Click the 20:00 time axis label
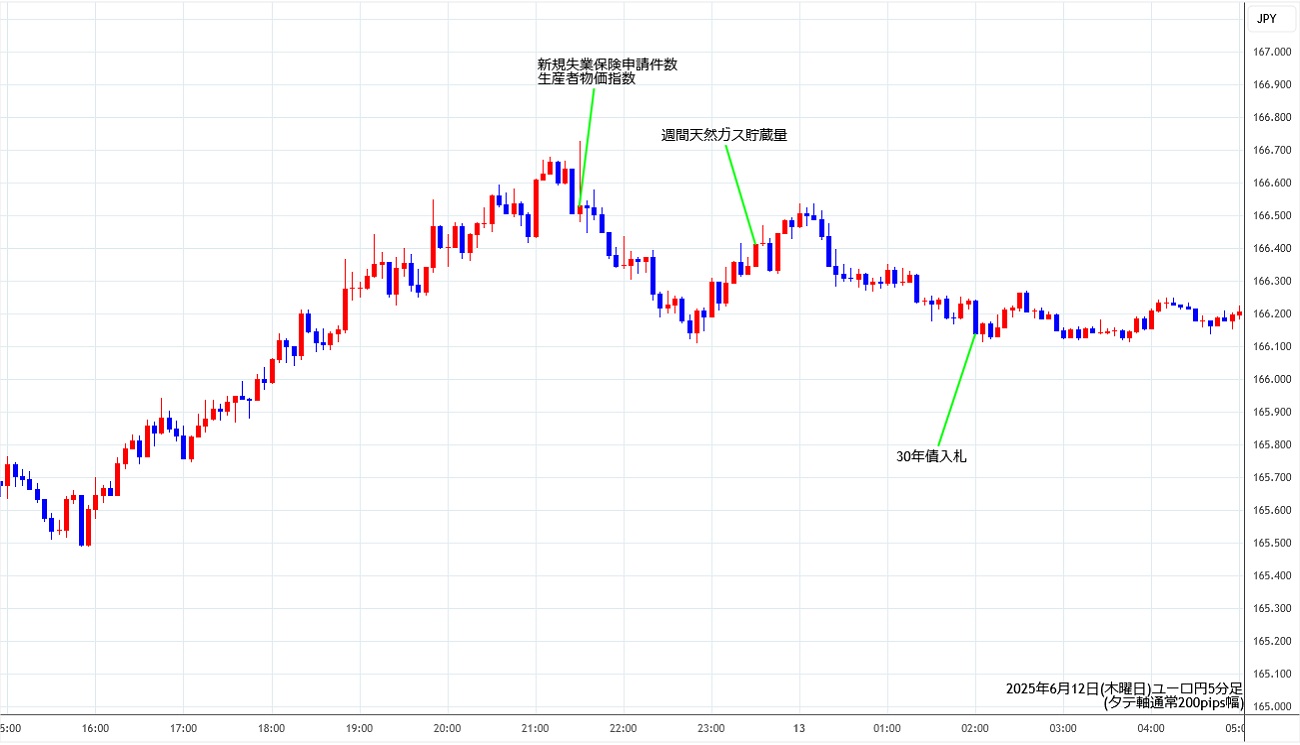1300x745 pixels. [447, 728]
